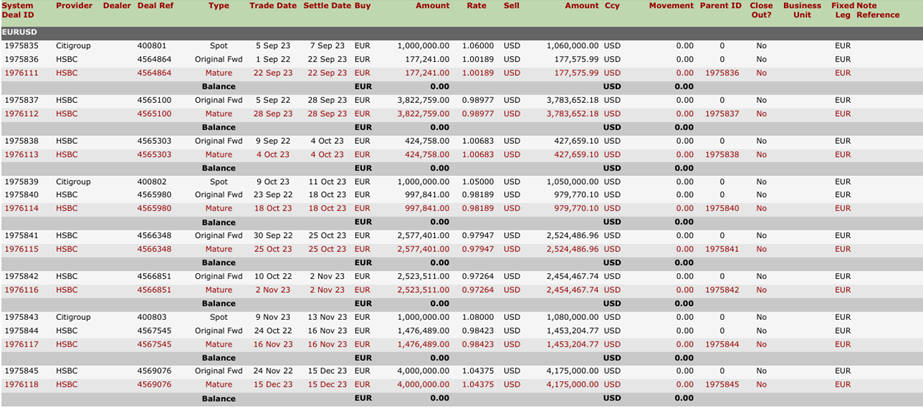Screen dimensions: 923x407
Task: Click parent ID 1975842
Action: (x=722, y=290)
